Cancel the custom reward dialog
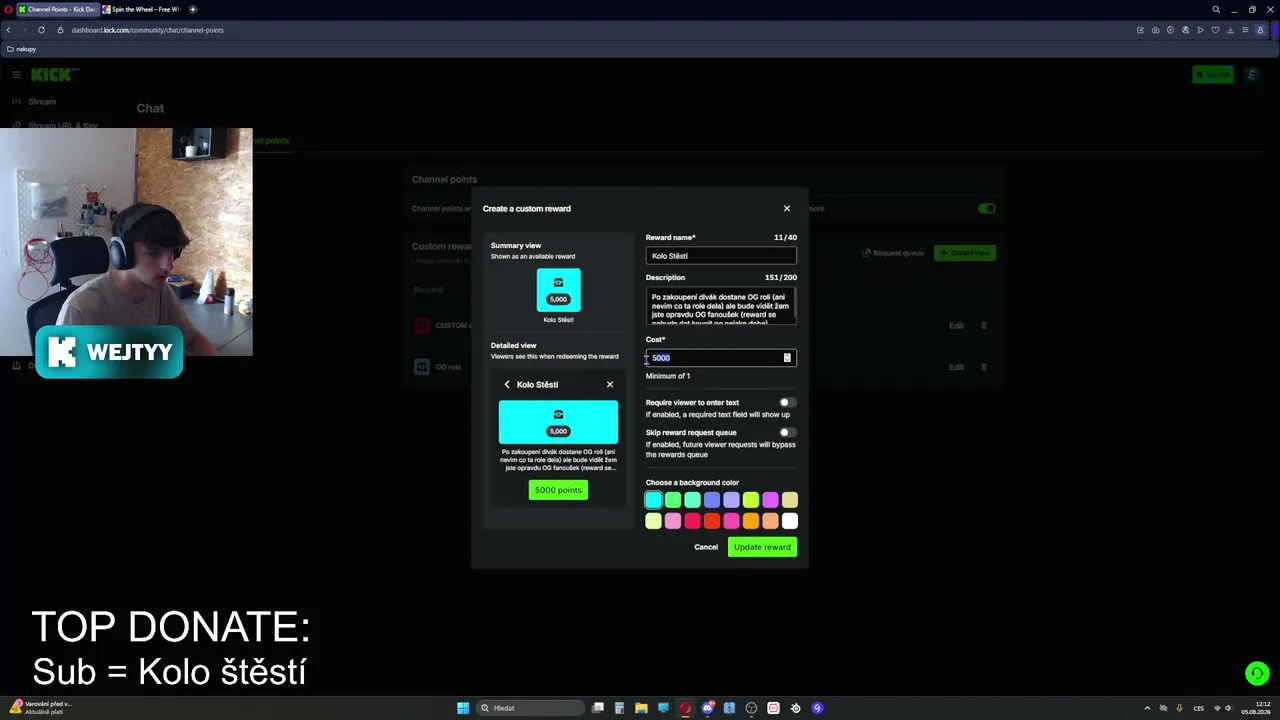 pos(706,547)
